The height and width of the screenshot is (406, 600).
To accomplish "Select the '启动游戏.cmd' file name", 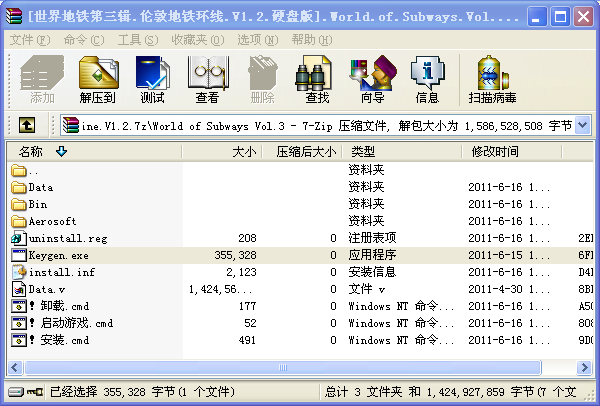I will click(72, 323).
